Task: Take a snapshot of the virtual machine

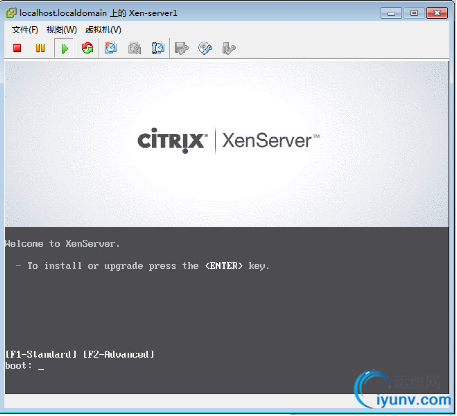Action: coord(111,48)
